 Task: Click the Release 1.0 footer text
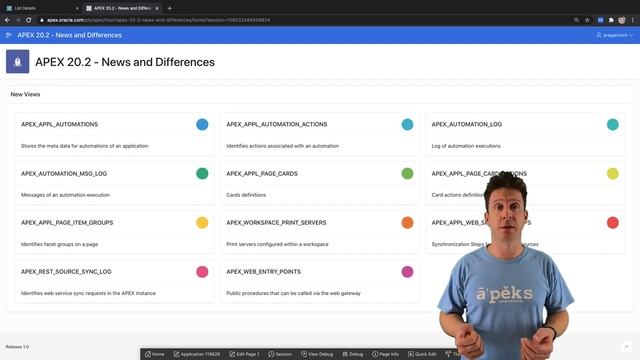coord(17,347)
